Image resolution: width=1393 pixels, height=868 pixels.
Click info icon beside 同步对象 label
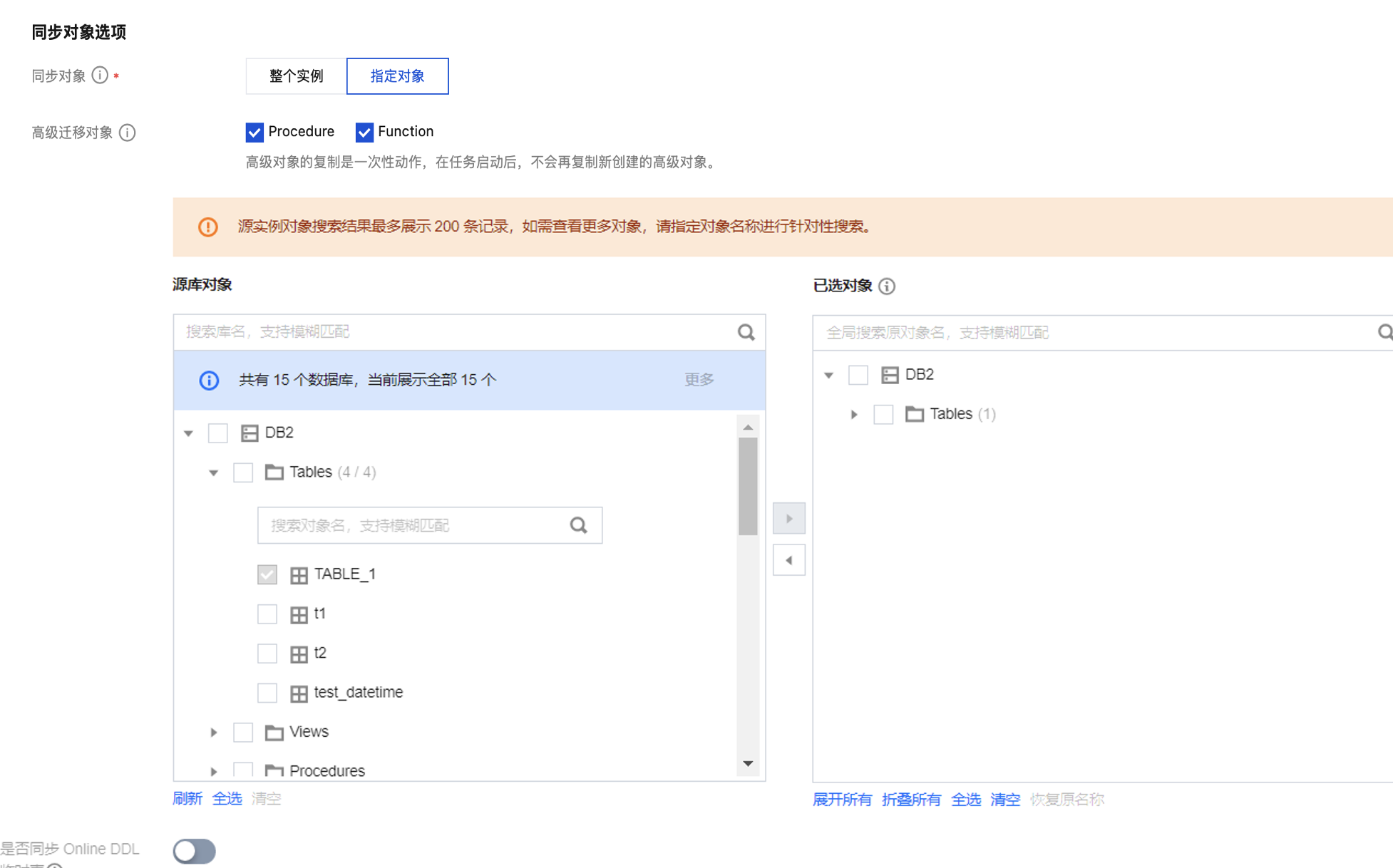pyautogui.click(x=100, y=76)
